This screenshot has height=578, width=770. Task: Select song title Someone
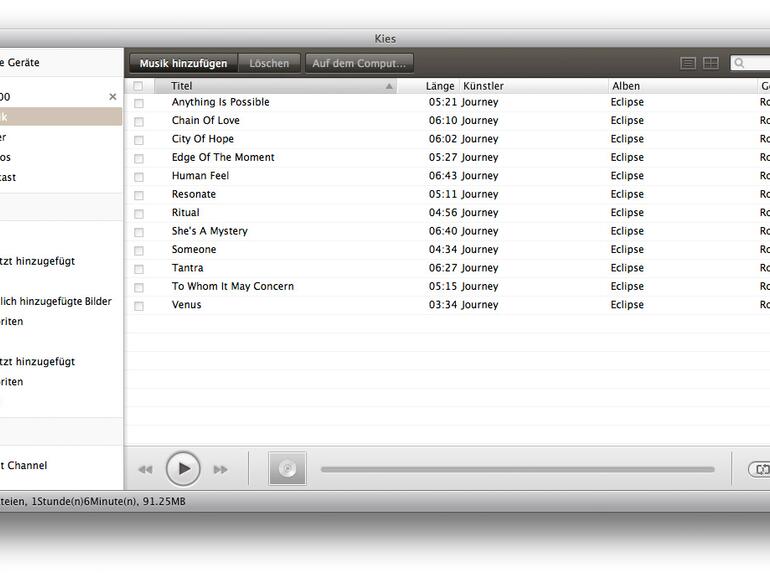194,249
